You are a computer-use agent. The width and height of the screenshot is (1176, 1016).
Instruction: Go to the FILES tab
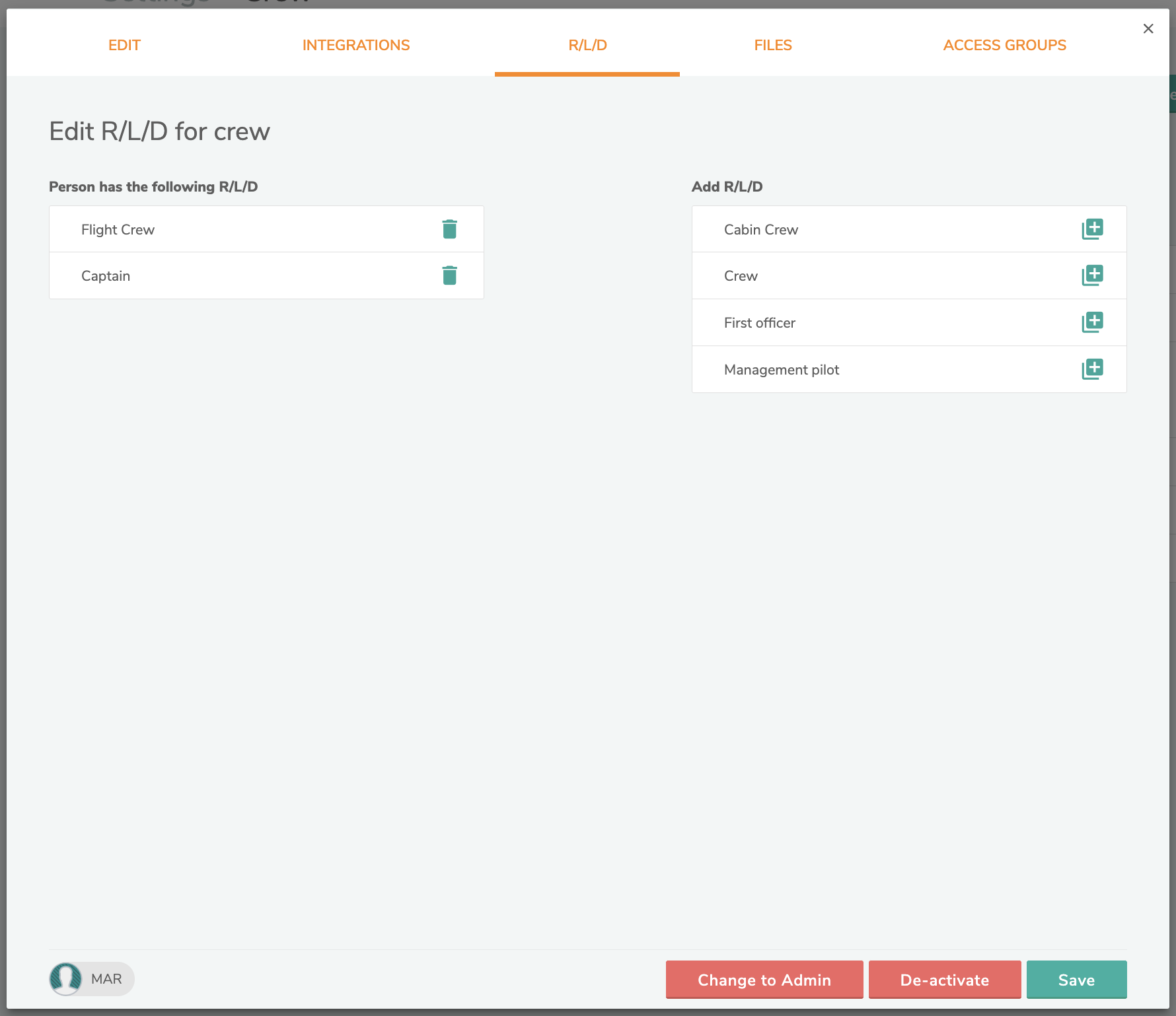pyautogui.click(x=773, y=45)
